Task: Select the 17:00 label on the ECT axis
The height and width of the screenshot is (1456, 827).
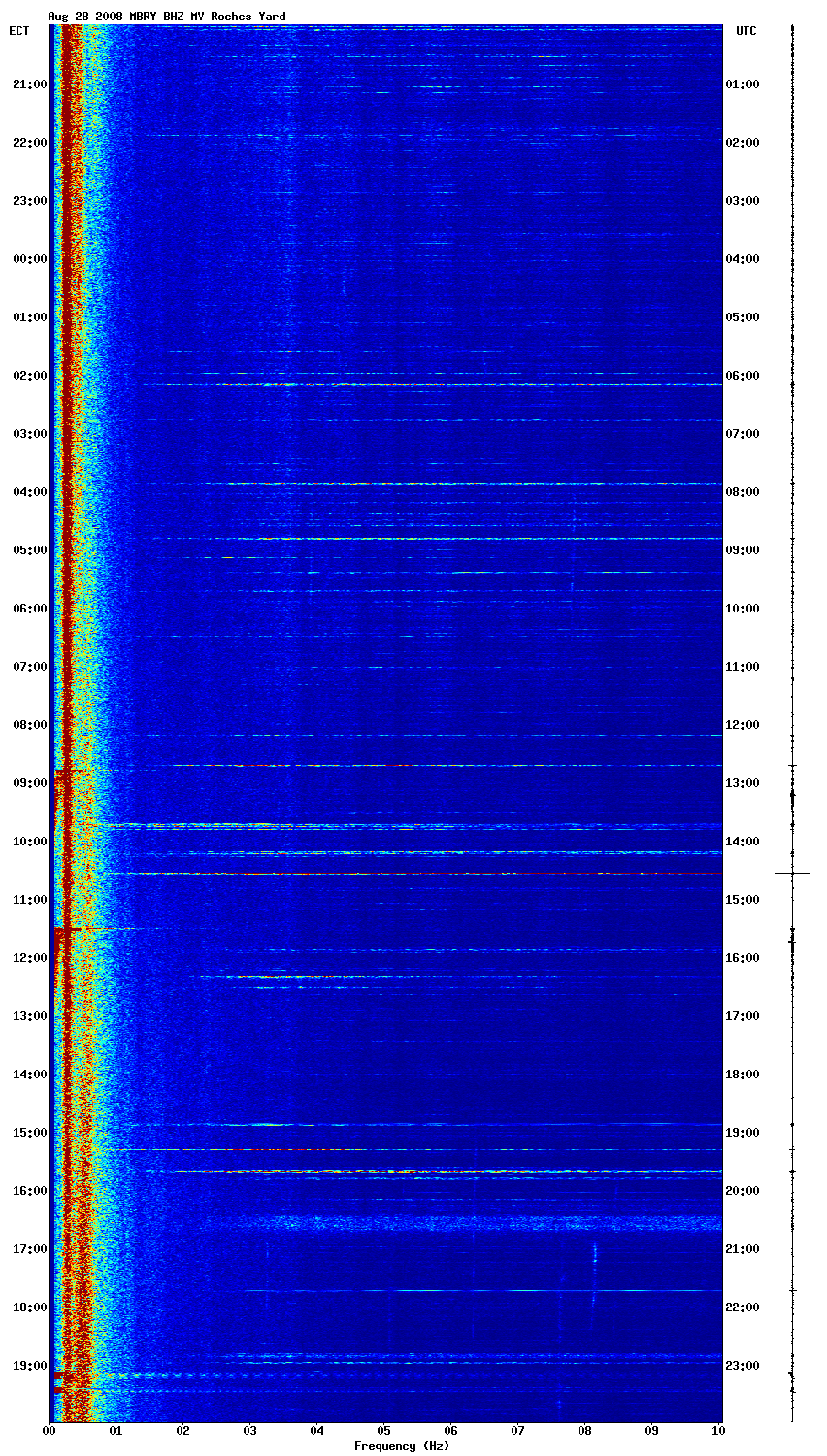Action: [30, 1249]
